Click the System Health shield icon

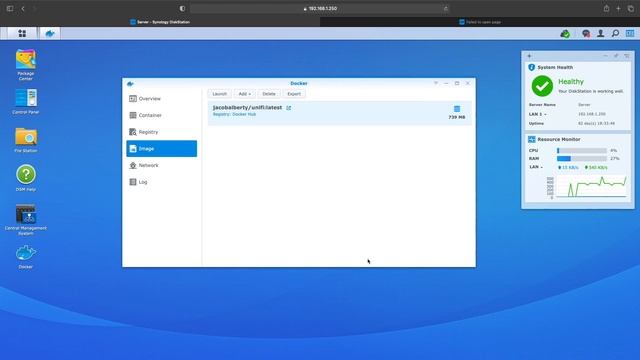[x=531, y=67]
